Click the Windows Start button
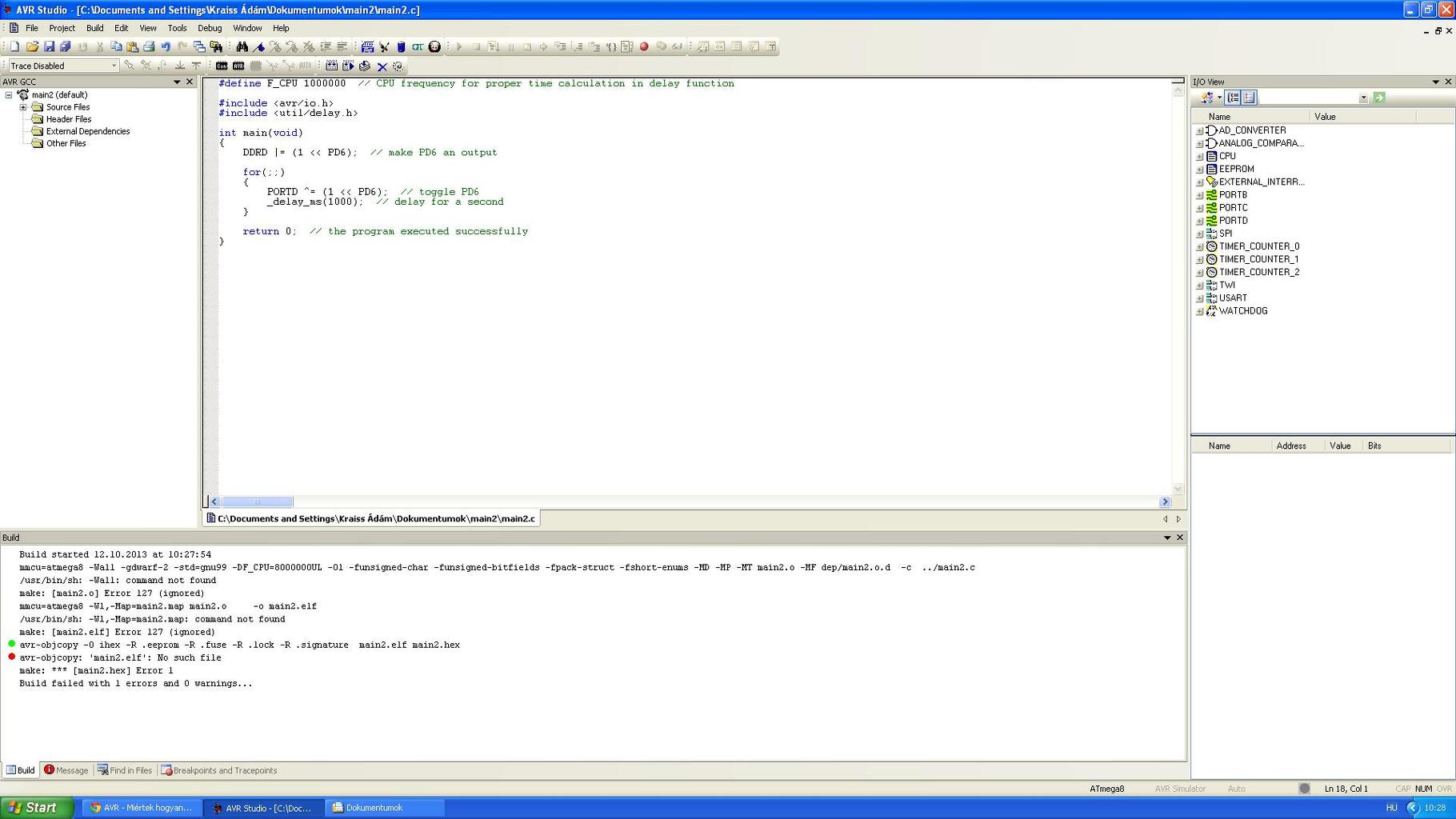The width and height of the screenshot is (1456, 819). [37, 808]
